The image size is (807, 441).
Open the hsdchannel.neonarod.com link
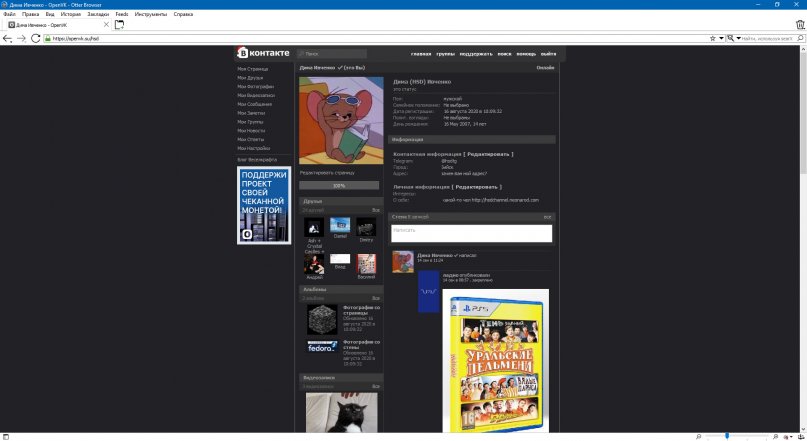pos(505,200)
